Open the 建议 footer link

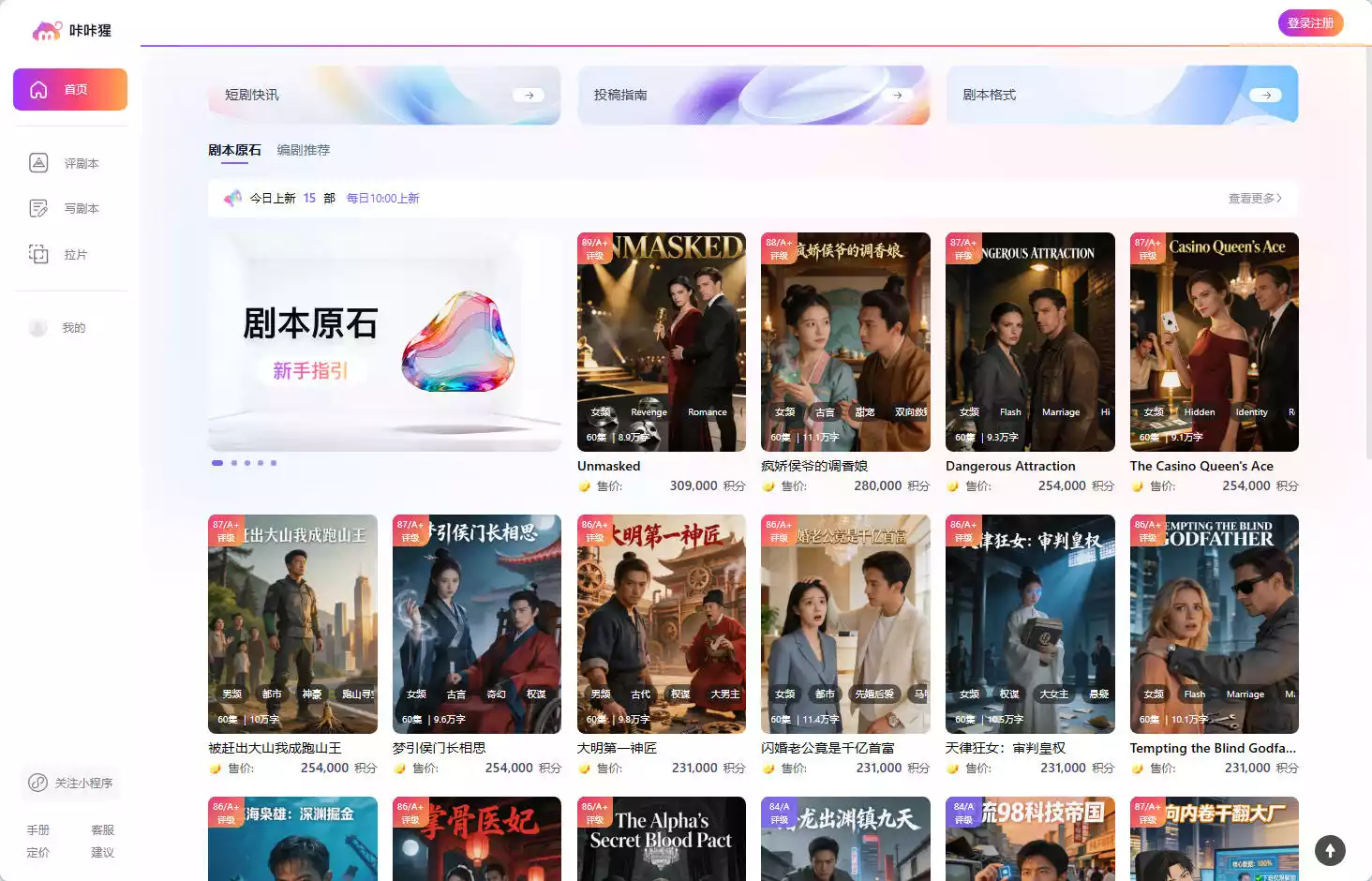103,853
